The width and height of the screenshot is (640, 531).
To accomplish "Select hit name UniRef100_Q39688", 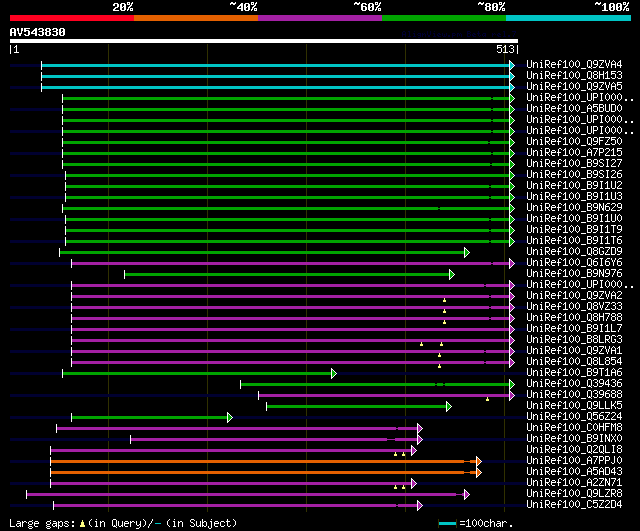I will pyautogui.click(x=574, y=395).
